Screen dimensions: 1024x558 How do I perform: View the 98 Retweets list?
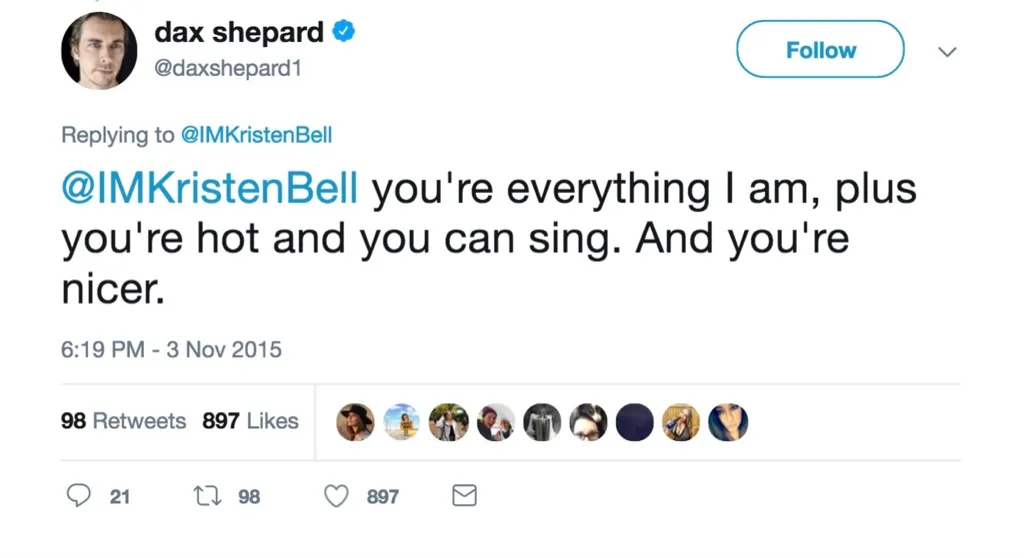tap(124, 421)
